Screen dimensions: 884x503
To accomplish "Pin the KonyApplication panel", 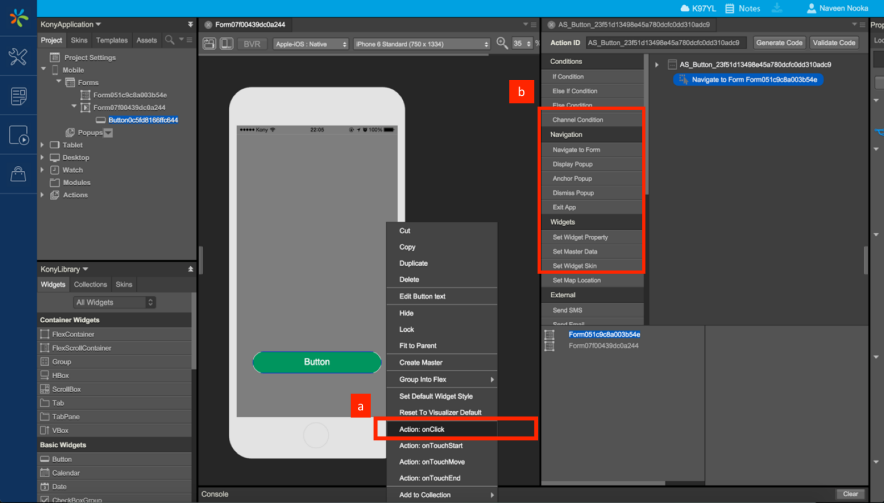I will pos(190,25).
